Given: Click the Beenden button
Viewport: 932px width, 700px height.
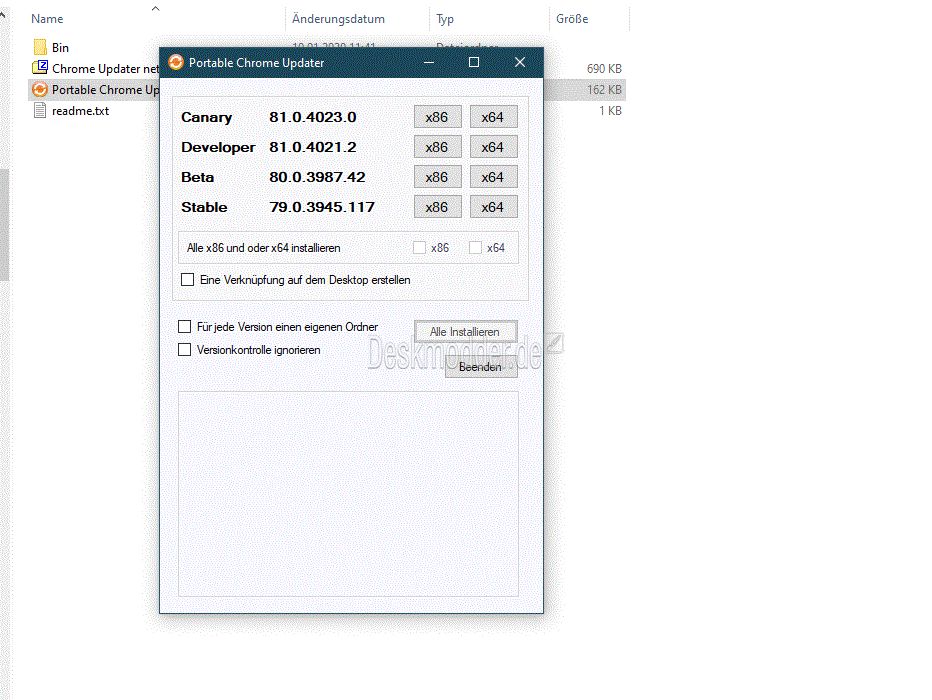Looking at the screenshot, I should point(481,367).
